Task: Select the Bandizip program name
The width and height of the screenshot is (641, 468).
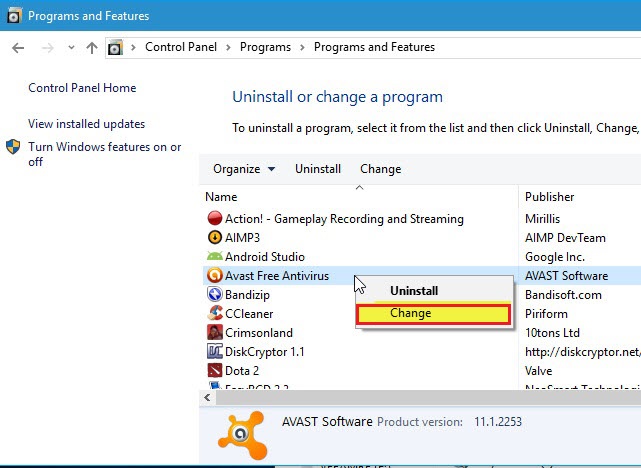Action: [247, 295]
